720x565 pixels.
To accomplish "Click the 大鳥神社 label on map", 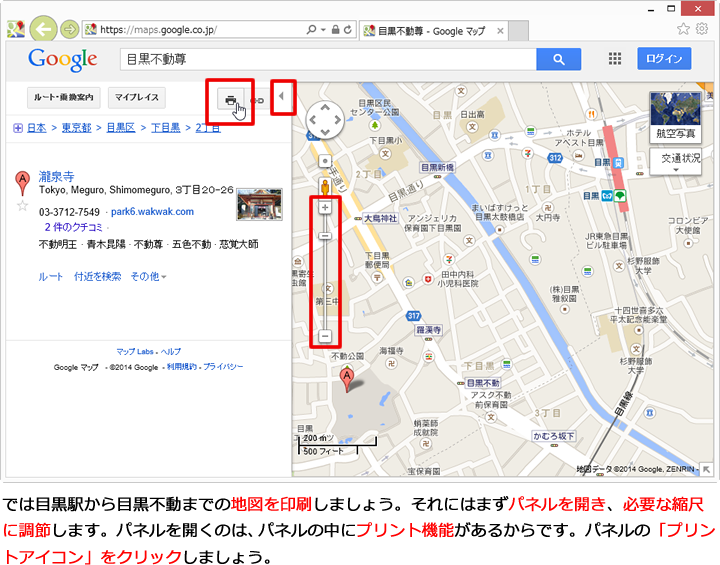I will [x=380, y=218].
